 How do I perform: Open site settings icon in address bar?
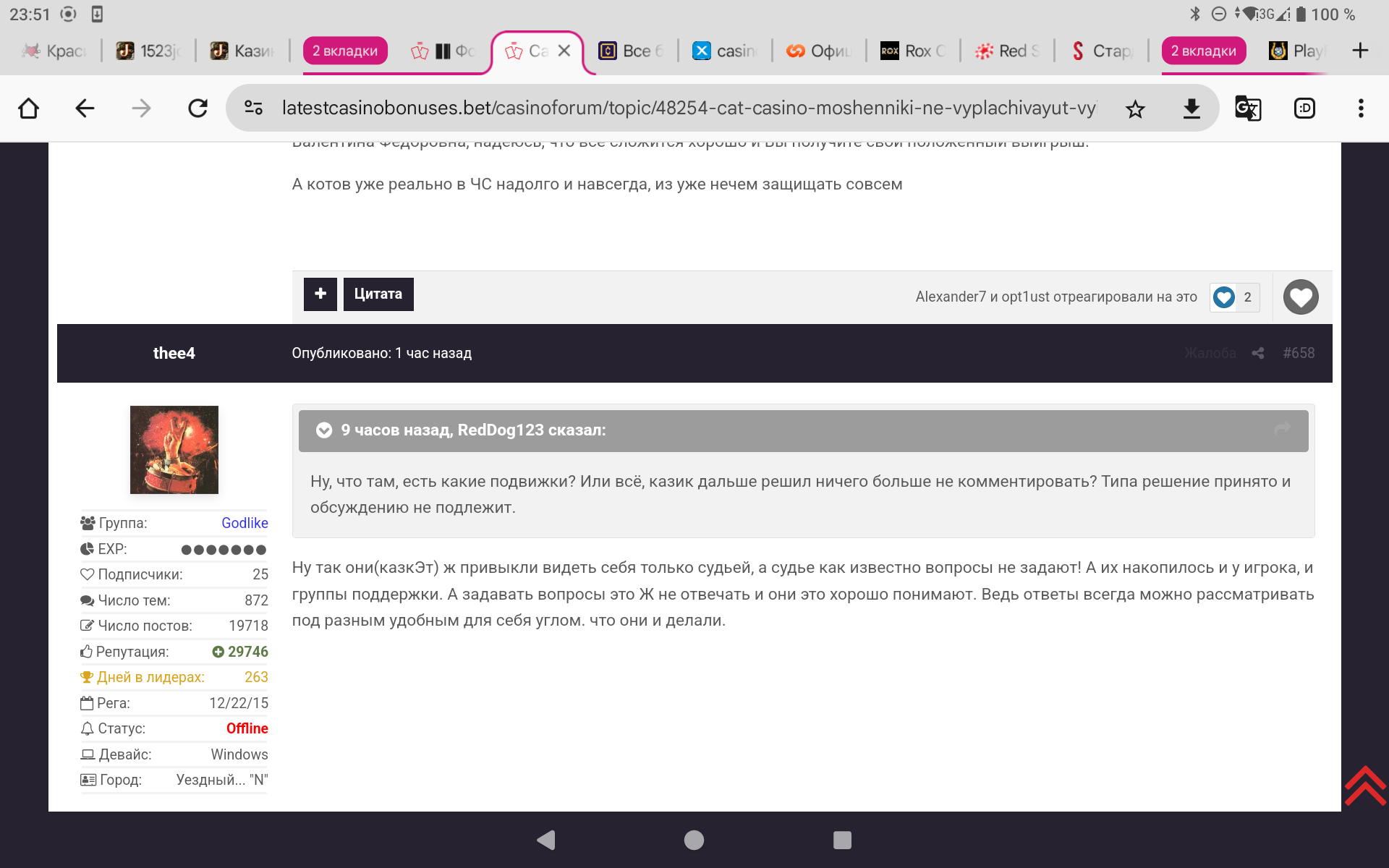(x=253, y=109)
